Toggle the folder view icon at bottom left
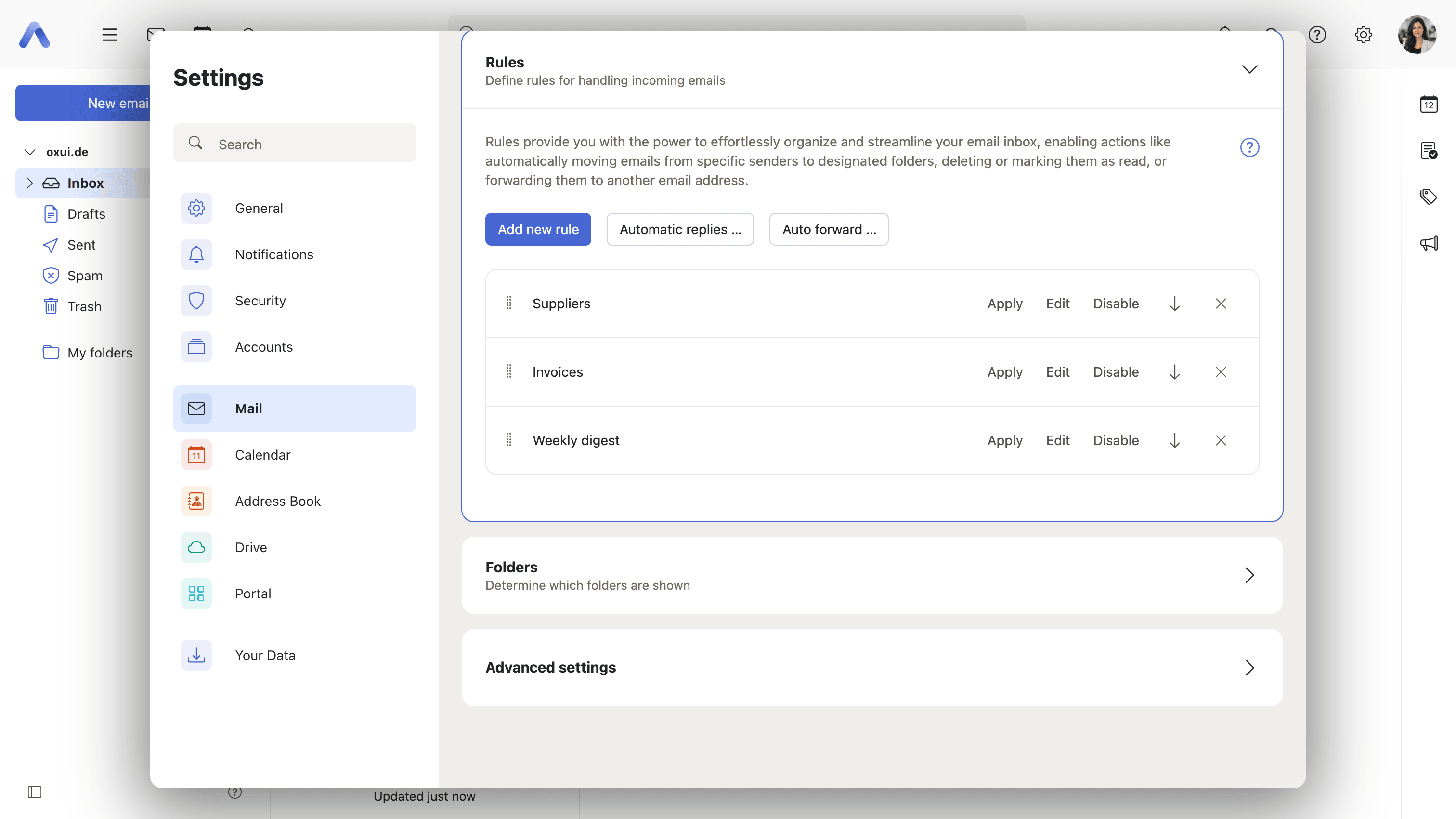The height and width of the screenshot is (819, 1456). click(x=35, y=792)
